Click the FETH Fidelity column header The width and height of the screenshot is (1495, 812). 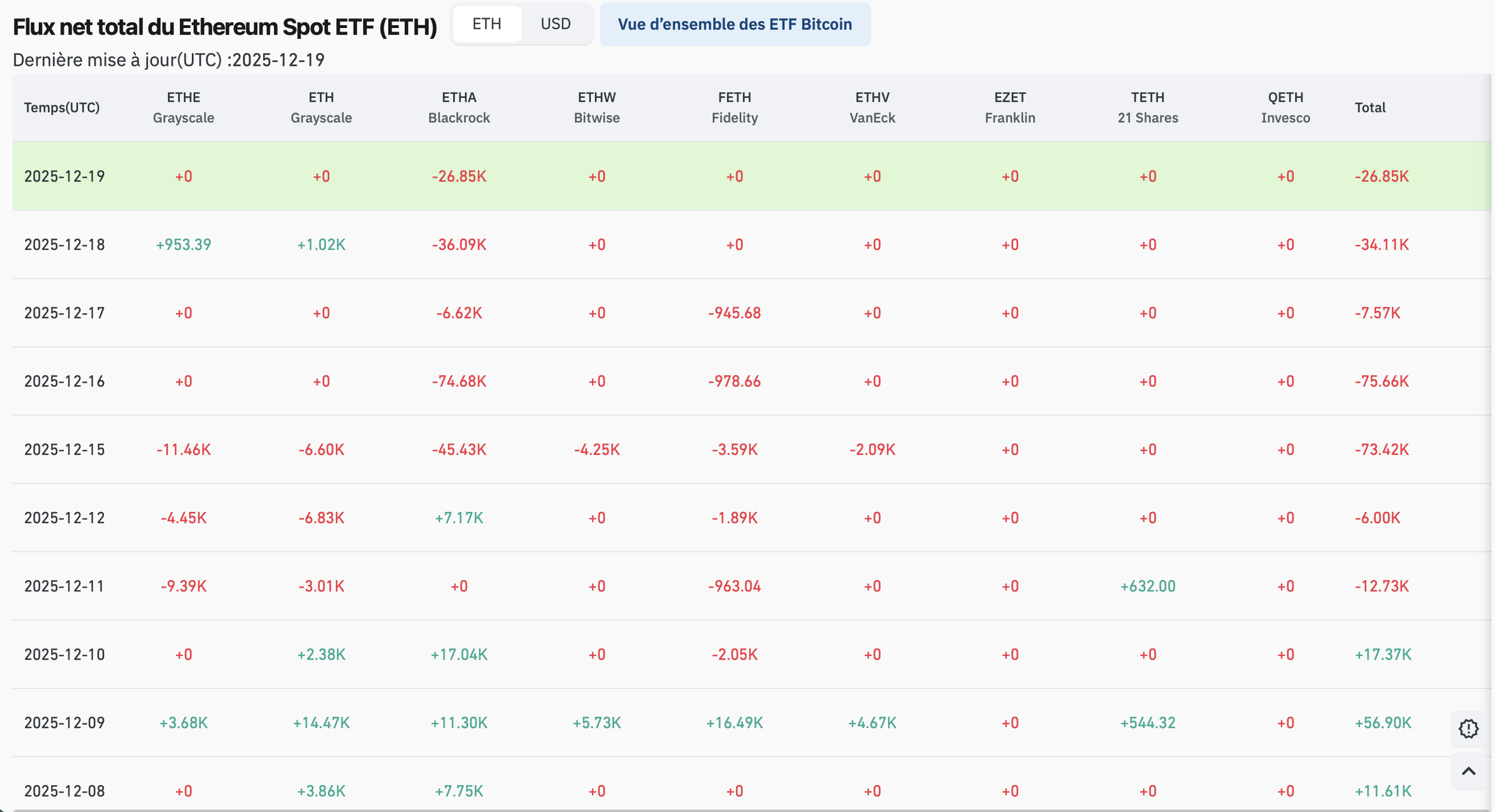tap(734, 108)
